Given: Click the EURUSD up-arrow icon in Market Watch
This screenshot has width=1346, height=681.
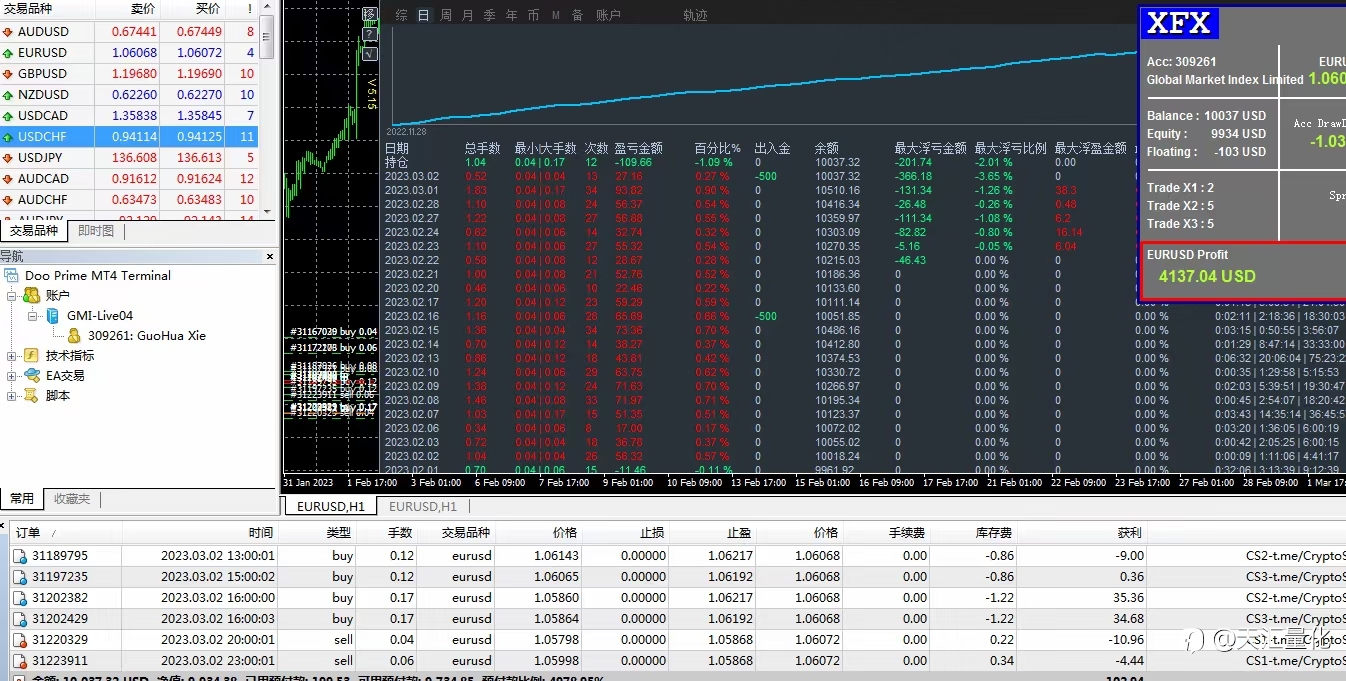Looking at the screenshot, I should point(8,53).
